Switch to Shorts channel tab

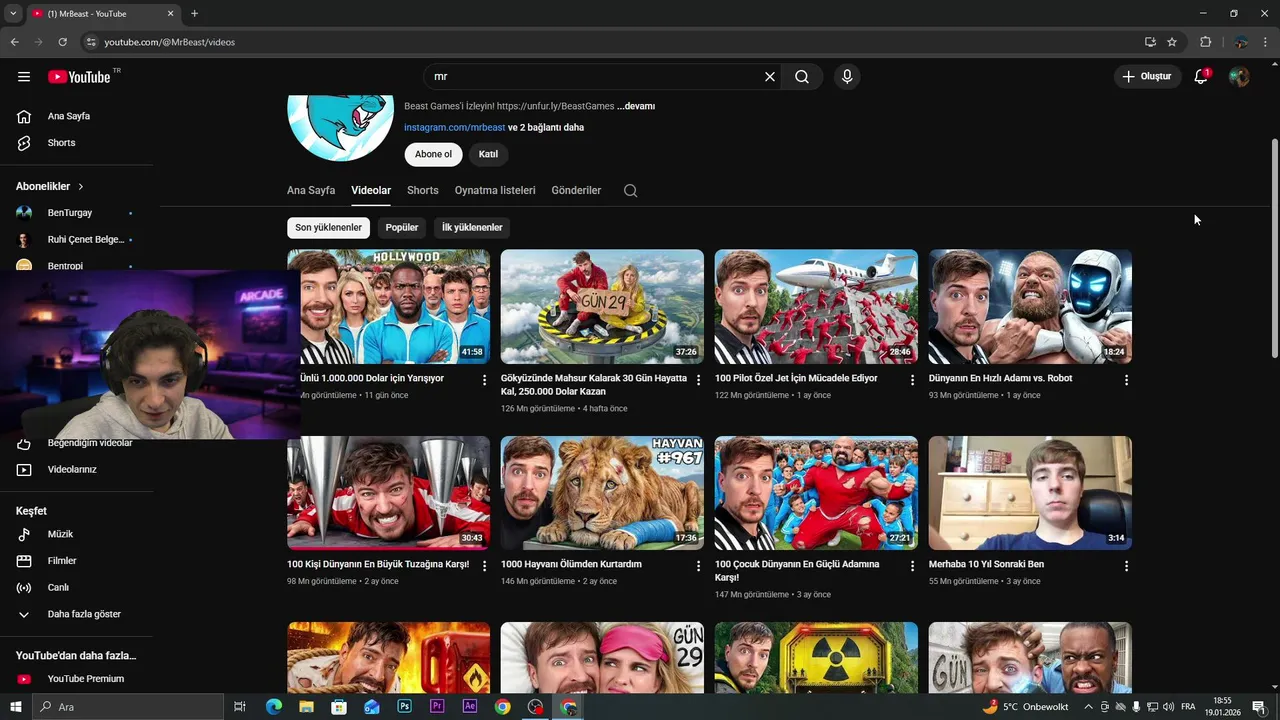423,190
